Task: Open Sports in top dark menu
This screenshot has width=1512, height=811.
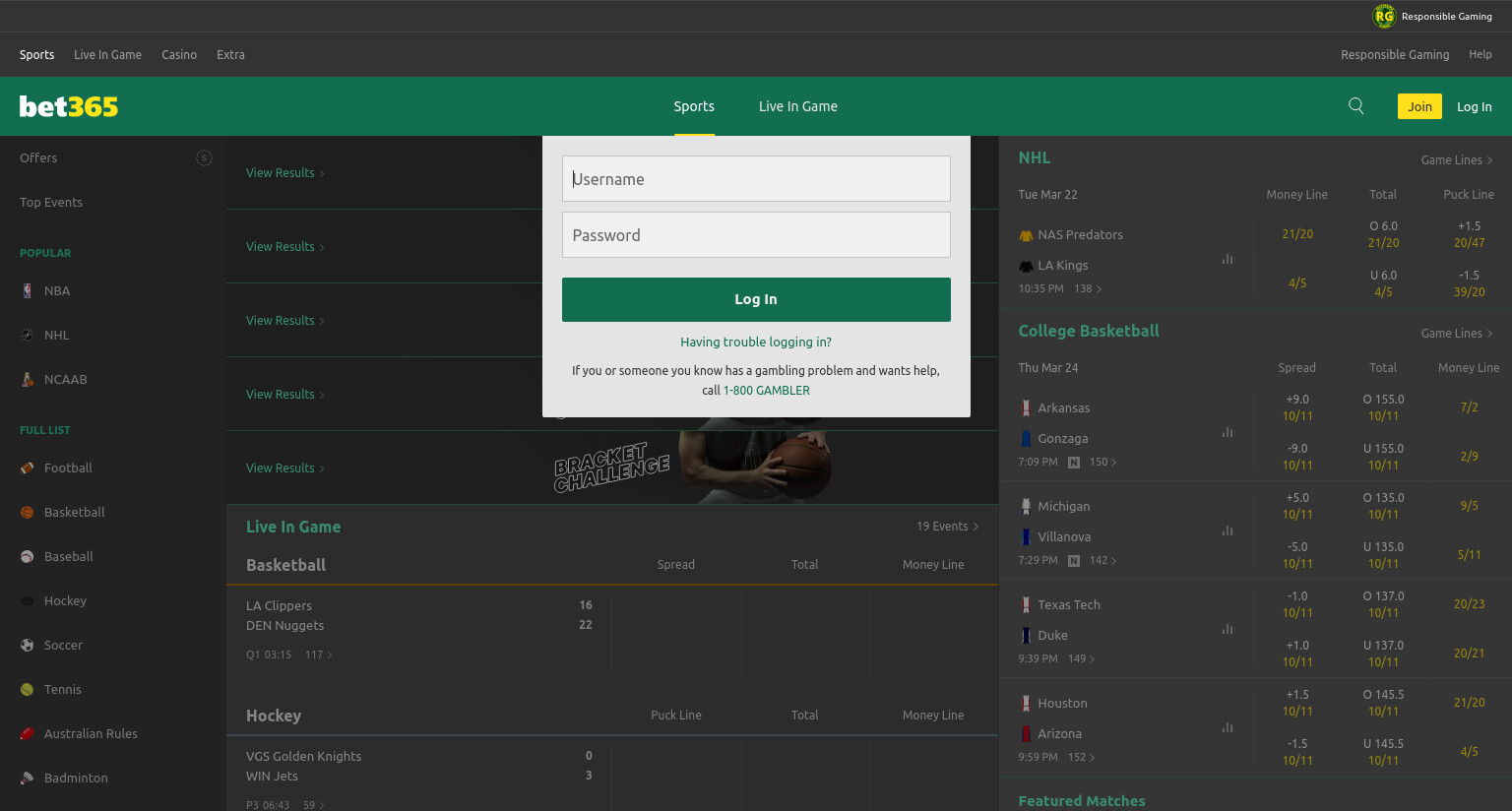Action: [36, 54]
